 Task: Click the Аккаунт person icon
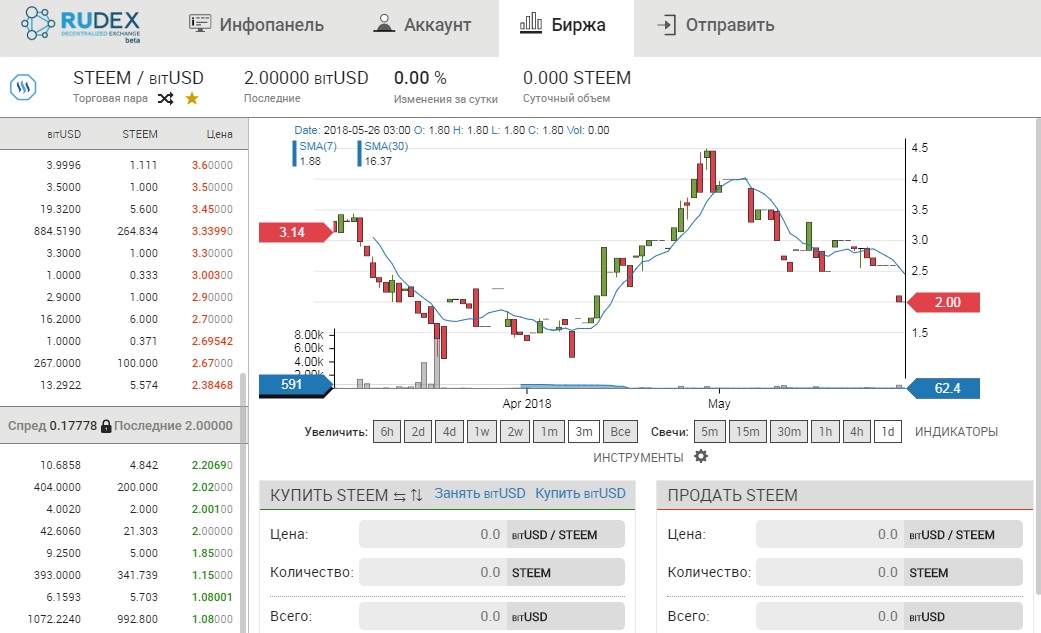384,23
